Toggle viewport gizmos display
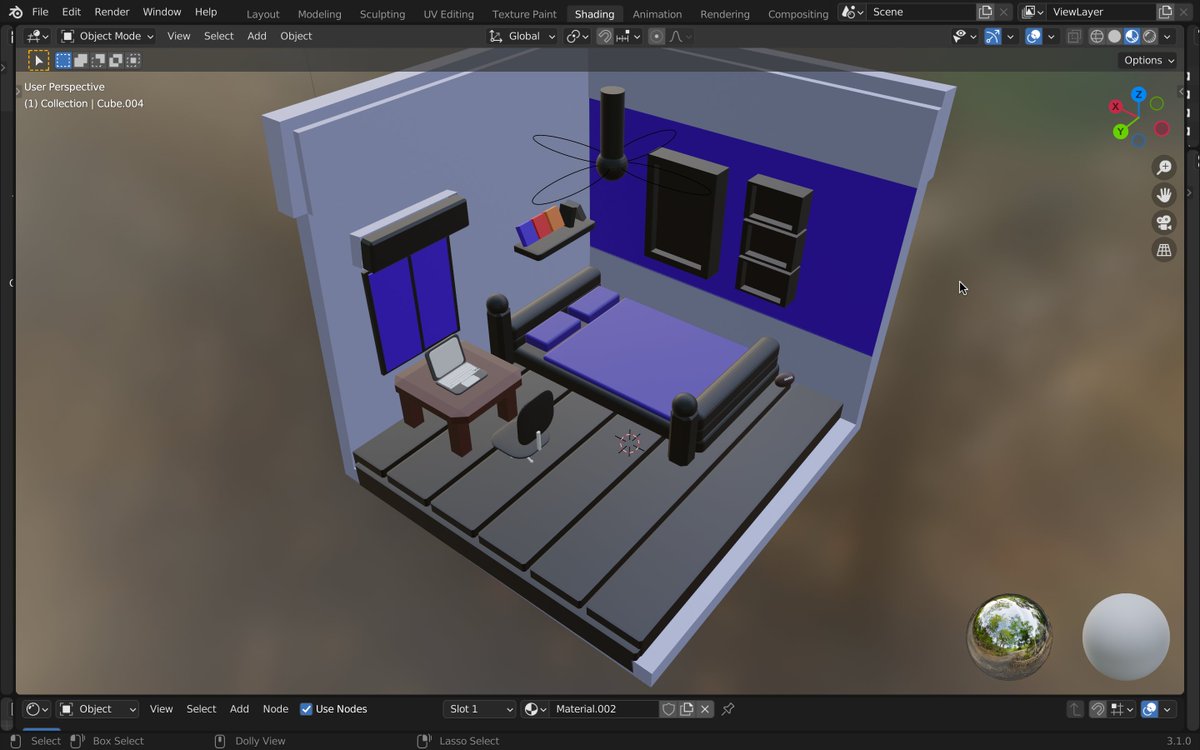Screen dimensions: 1200x750 (992, 36)
